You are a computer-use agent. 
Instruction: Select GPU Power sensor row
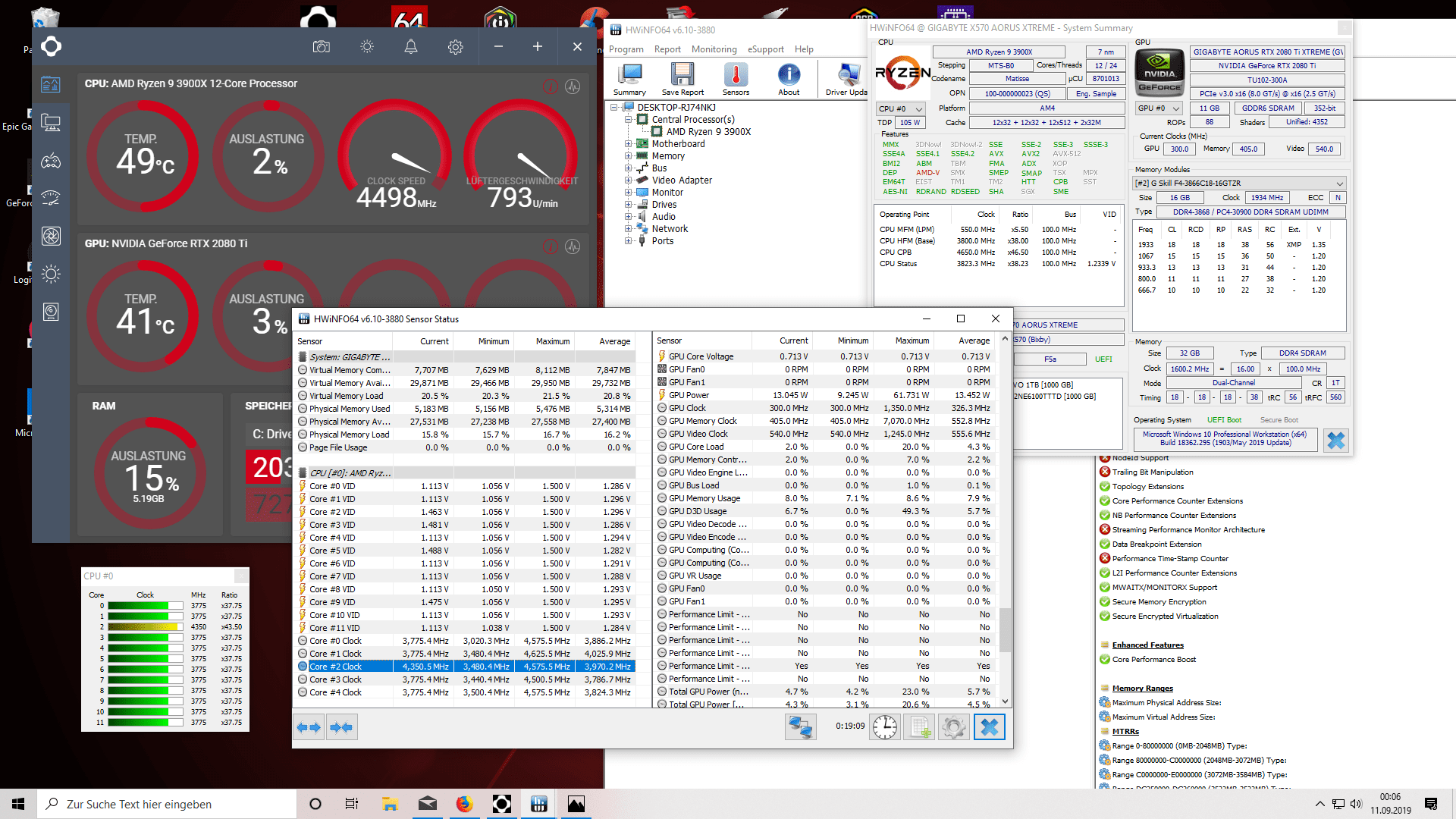(x=824, y=395)
